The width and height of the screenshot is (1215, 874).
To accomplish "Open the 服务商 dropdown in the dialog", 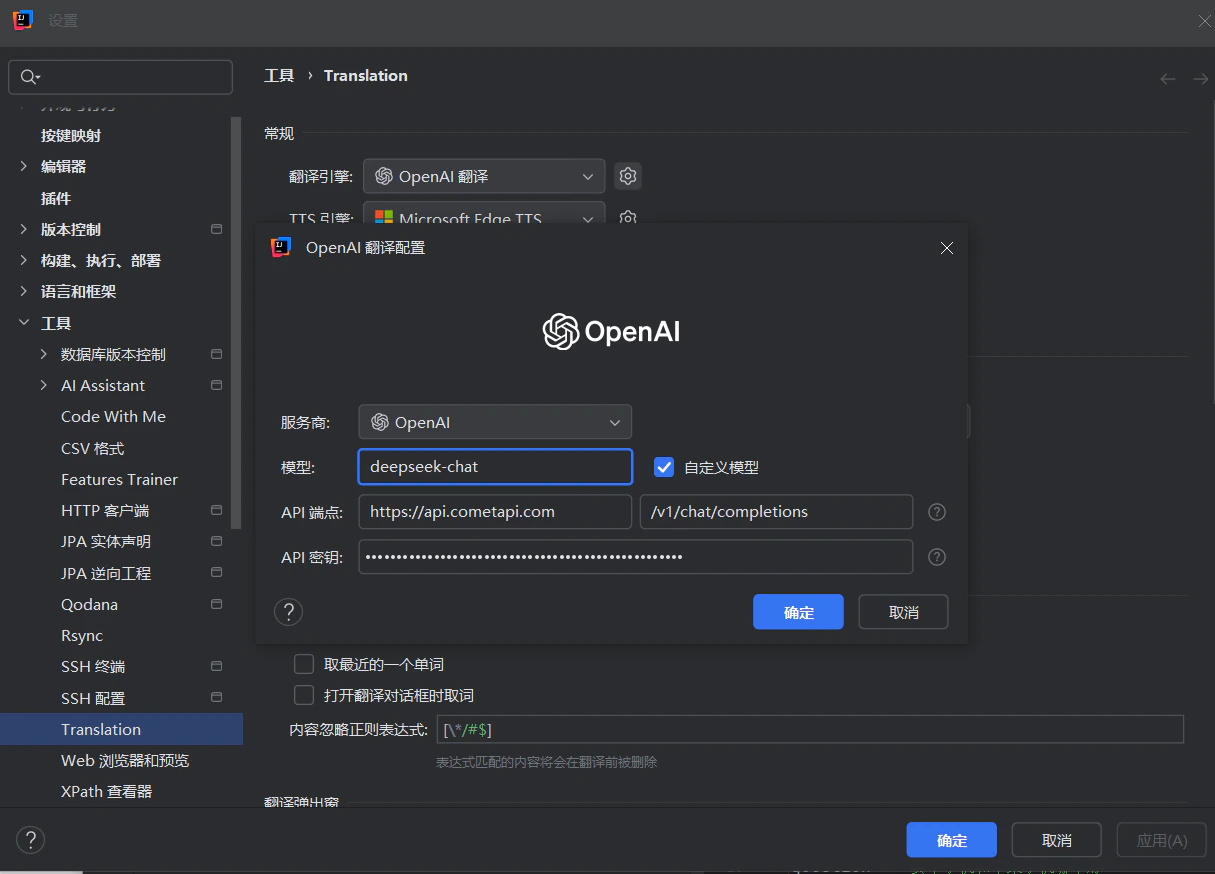I will (x=494, y=421).
